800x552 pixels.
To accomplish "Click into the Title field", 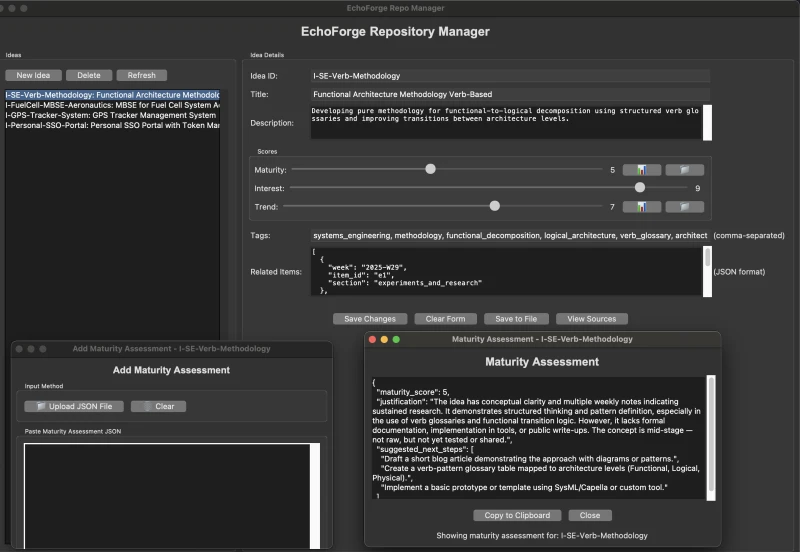I will [510, 94].
